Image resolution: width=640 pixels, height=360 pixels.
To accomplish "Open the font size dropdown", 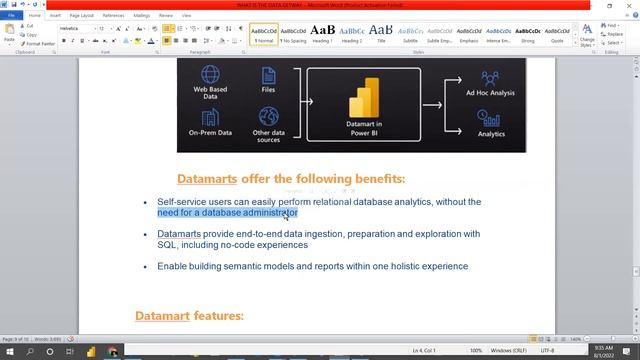I will pyautogui.click(x=111, y=29).
